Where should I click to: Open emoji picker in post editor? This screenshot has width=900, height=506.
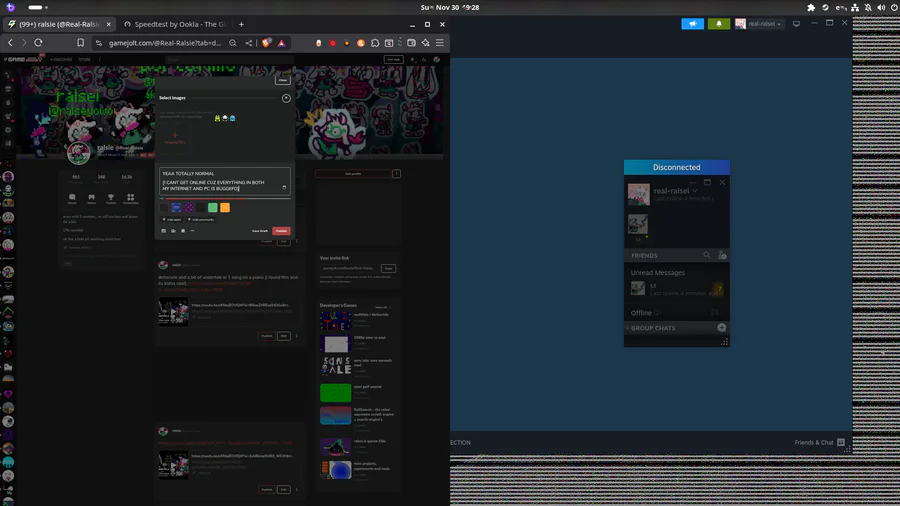pyautogui.click(x=284, y=188)
